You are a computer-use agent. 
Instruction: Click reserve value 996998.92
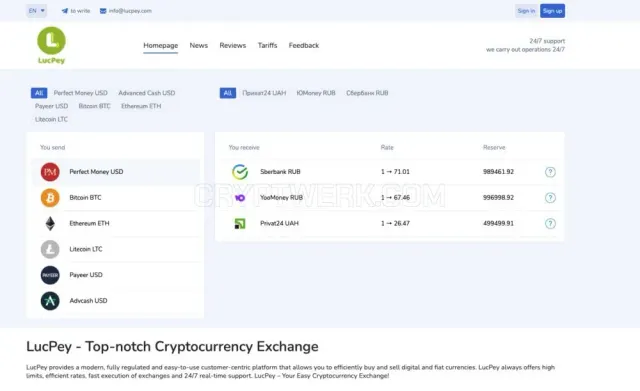(x=498, y=198)
